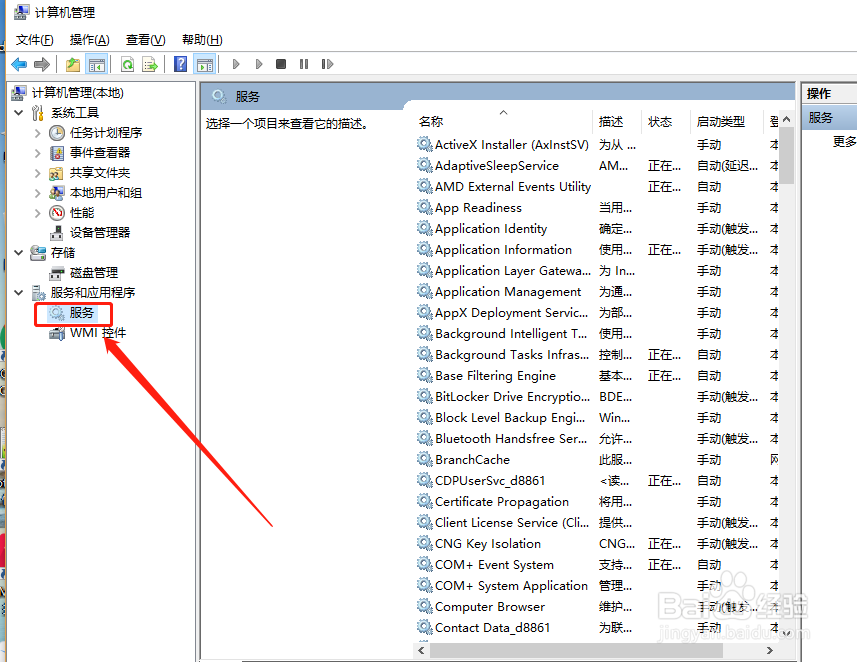This screenshot has width=857, height=662.
Task: Toggle the show/hide console tree icon
Action: [96, 64]
